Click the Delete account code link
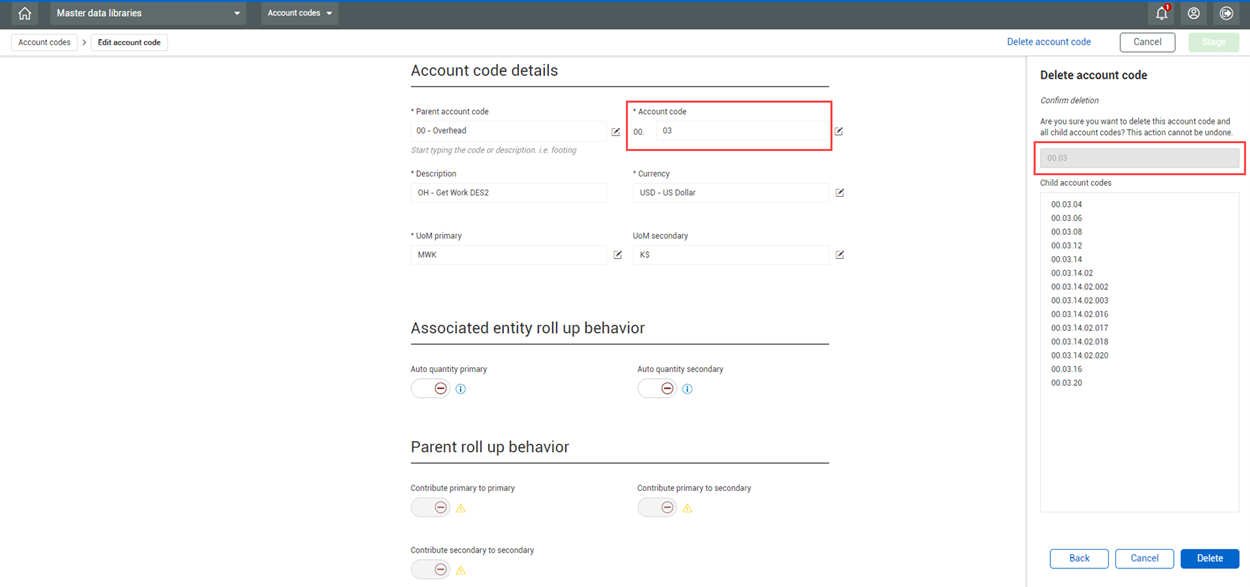The height and width of the screenshot is (587, 1250). pyautogui.click(x=1049, y=42)
